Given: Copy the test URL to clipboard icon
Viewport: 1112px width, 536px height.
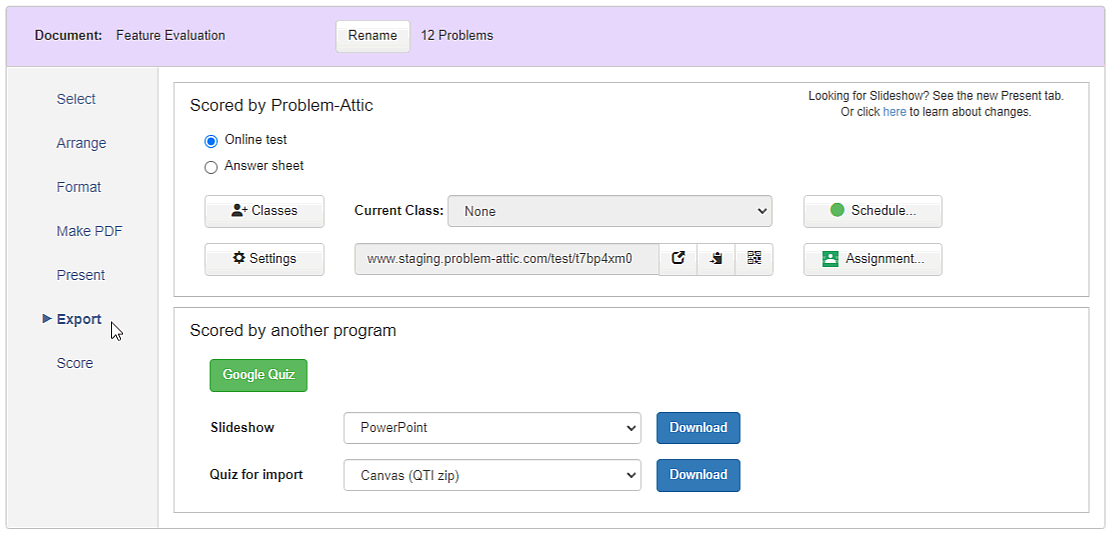Looking at the screenshot, I should (x=716, y=259).
